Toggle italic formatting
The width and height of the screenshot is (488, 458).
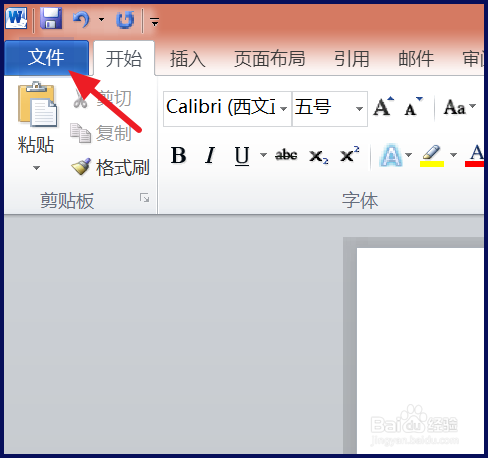210,155
